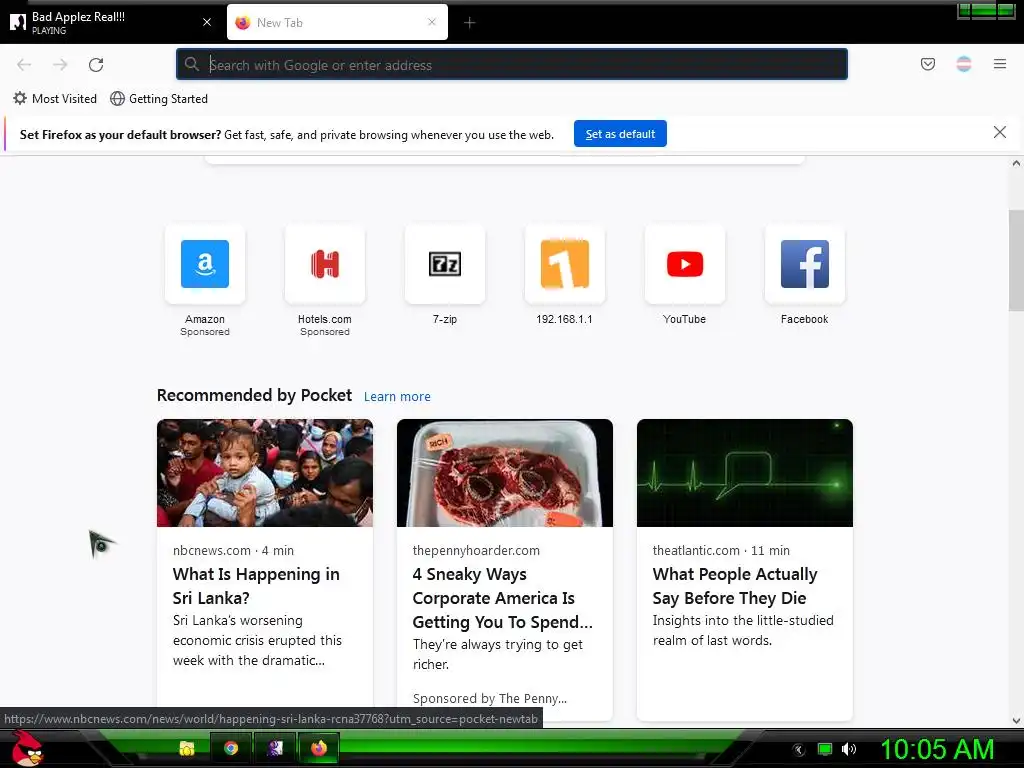Click 'thepennyhoarder.com' source text
Image resolution: width=1024 pixels, height=768 pixels.
click(x=476, y=551)
